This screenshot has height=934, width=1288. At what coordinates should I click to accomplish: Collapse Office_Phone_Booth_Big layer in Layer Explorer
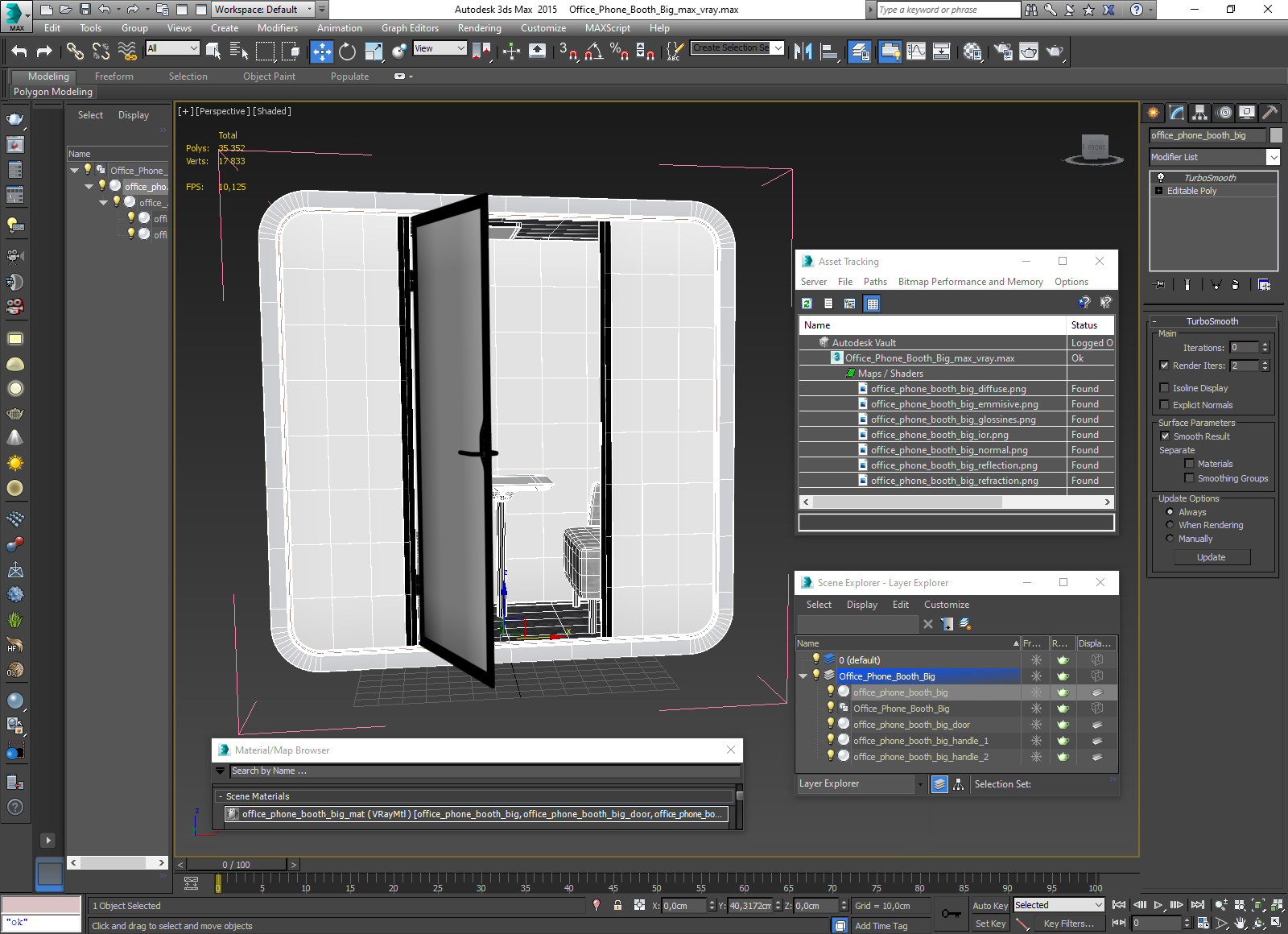click(803, 676)
